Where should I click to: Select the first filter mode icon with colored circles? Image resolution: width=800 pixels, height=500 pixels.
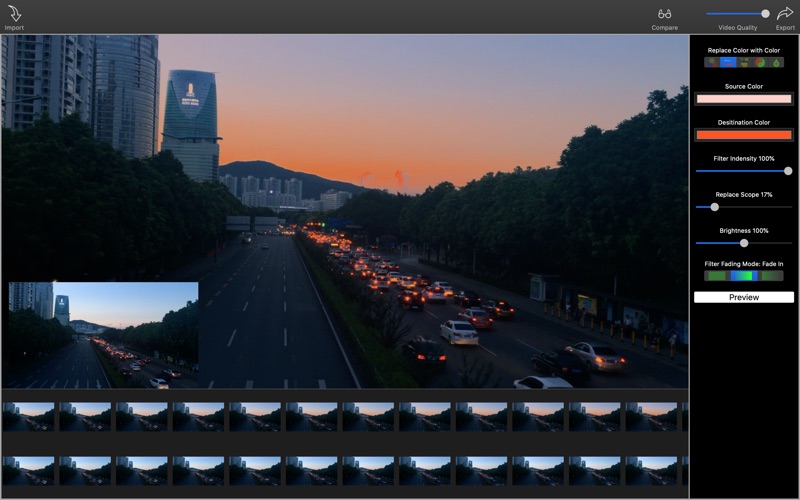(712, 62)
